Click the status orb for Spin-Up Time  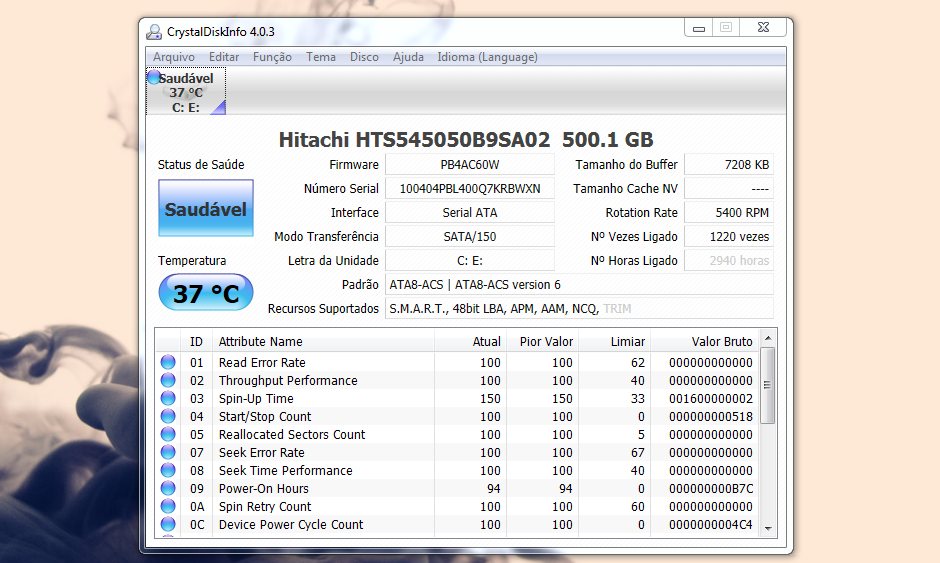click(x=168, y=398)
